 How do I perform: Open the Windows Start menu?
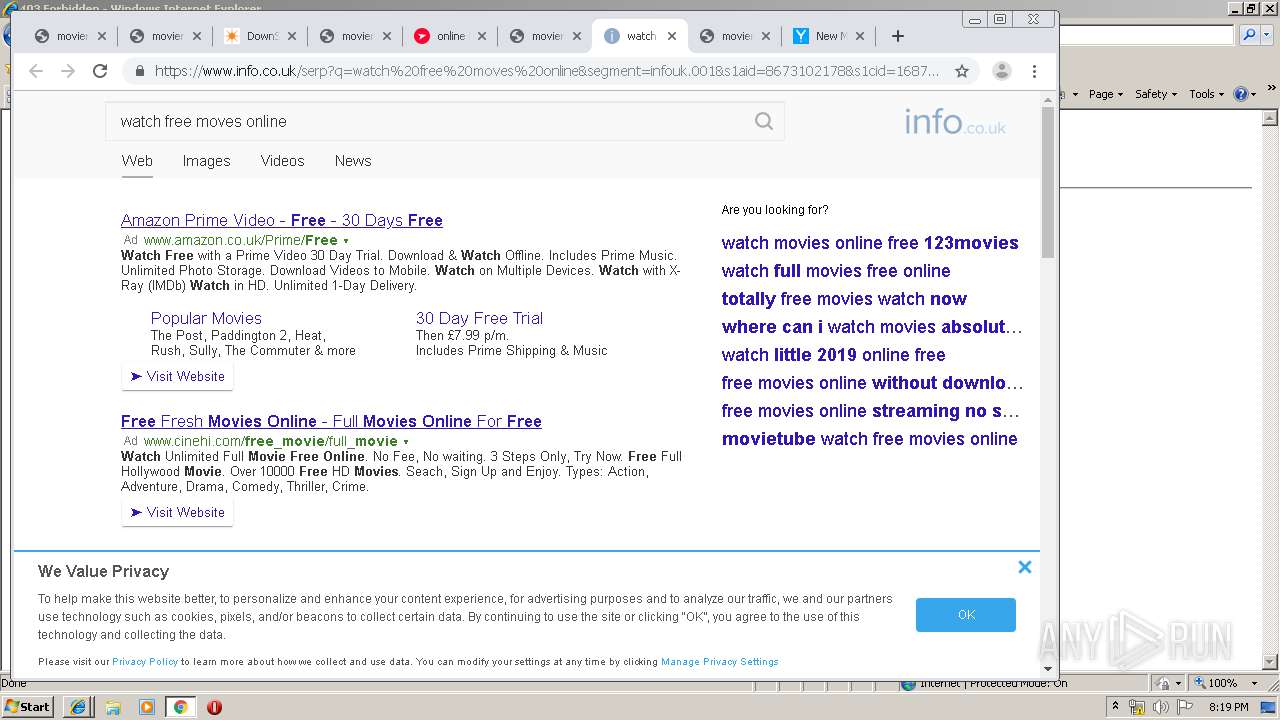pos(27,707)
